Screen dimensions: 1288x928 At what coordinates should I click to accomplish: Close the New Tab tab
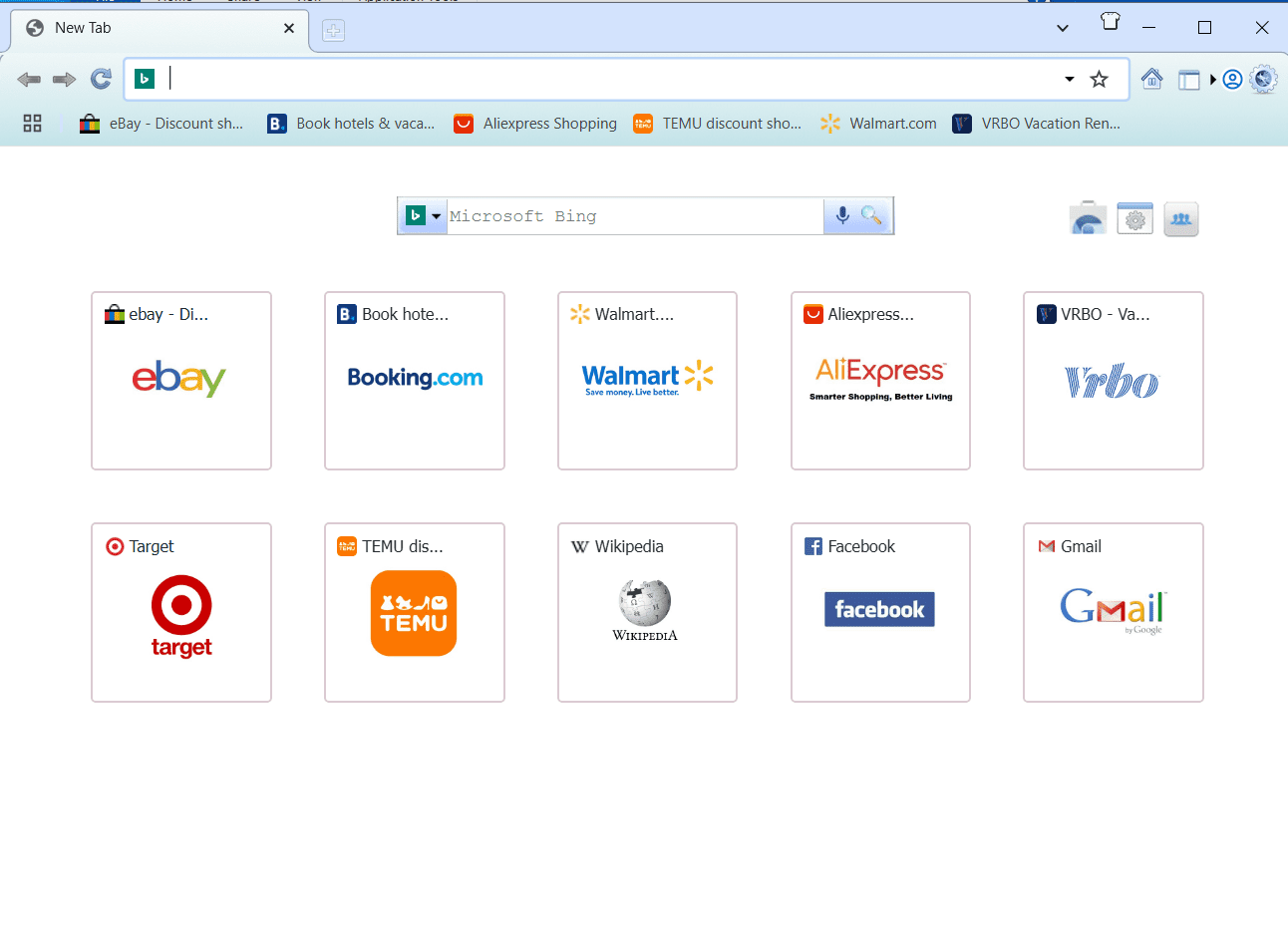click(x=289, y=28)
